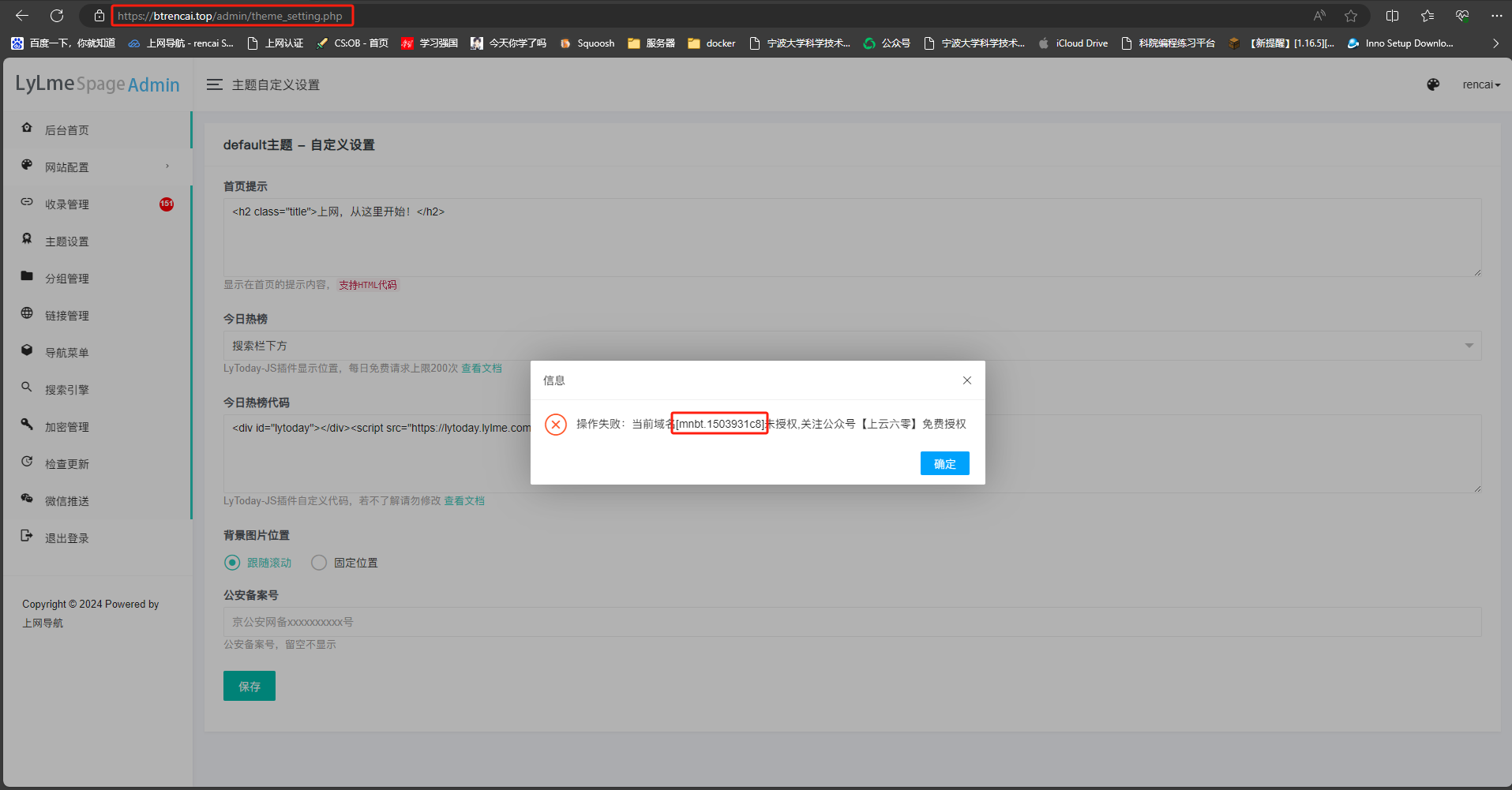Viewport: 1512px width, 790px height.
Task: Open the Squoosh bookmark
Action: point(587,43)
